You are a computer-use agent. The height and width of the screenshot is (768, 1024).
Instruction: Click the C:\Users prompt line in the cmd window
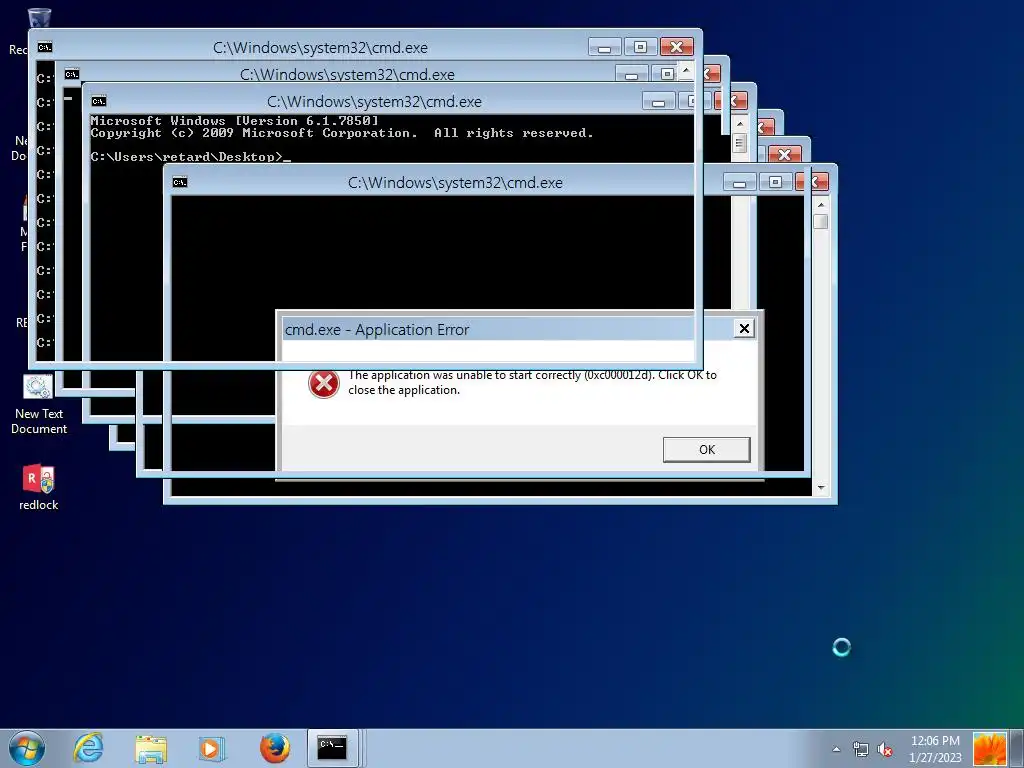[x=190, y=157]
